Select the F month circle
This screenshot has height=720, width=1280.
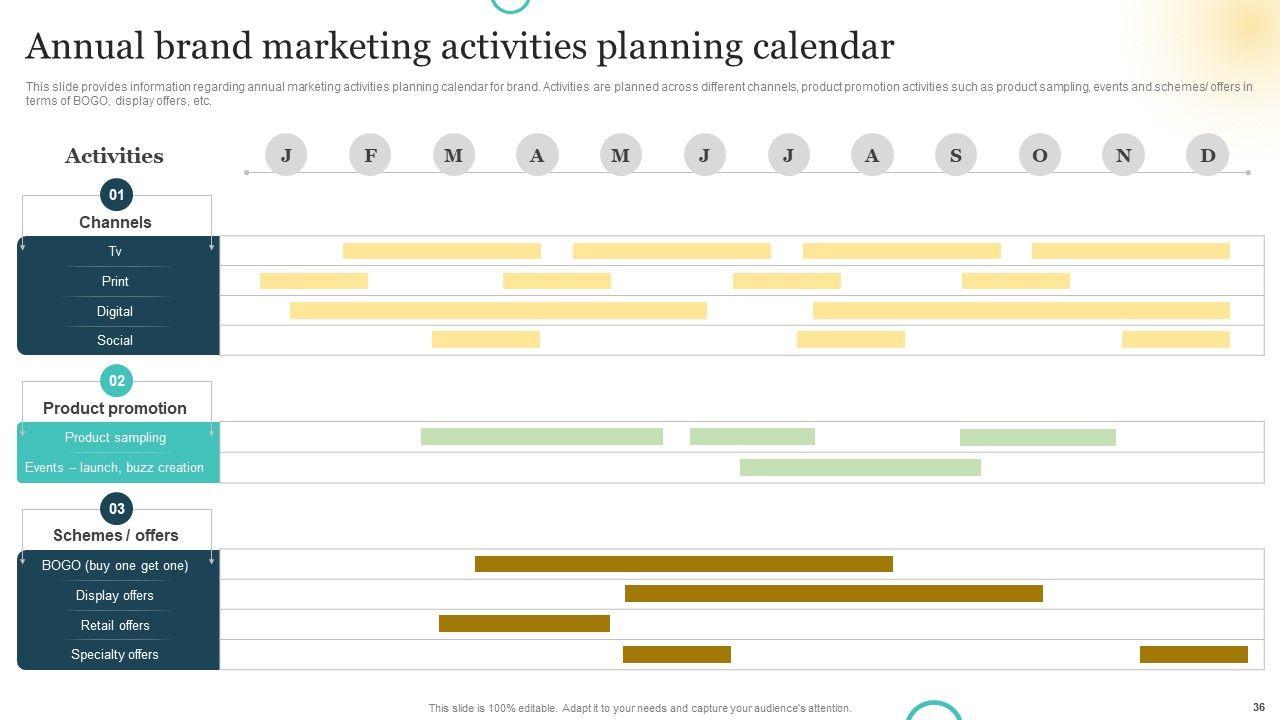pyautogui.click(x=370, y=155)
